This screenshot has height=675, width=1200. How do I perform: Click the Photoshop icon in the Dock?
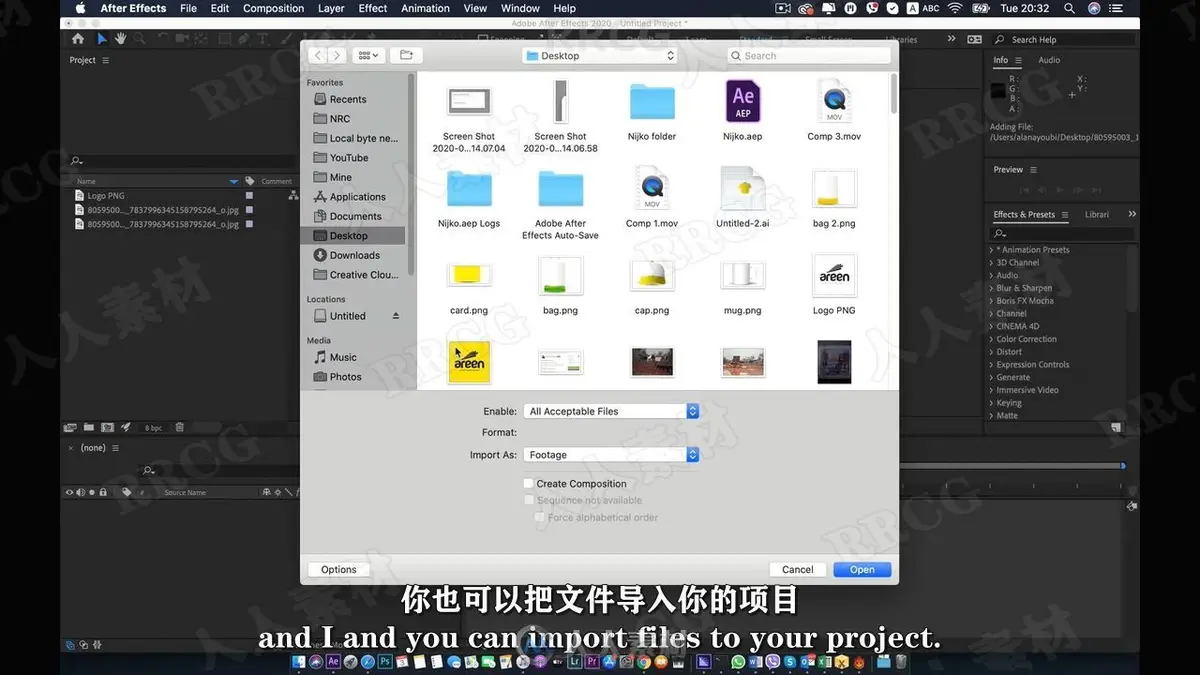[384, 662]
